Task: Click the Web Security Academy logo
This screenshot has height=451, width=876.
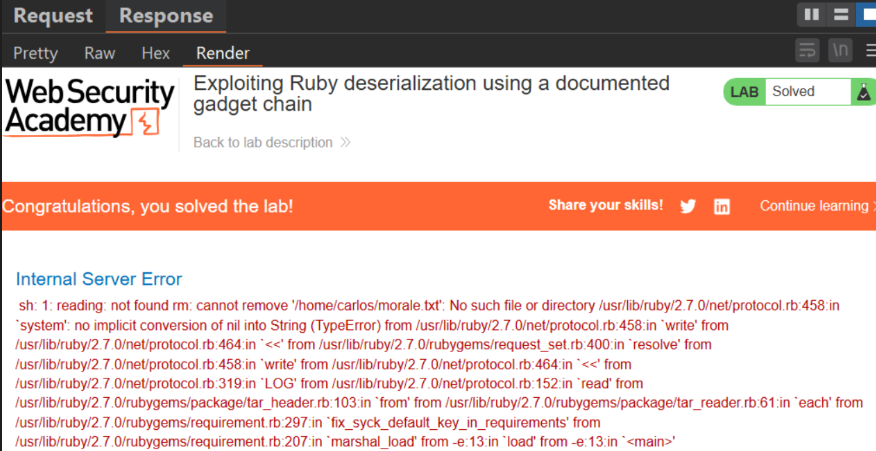Action: pyautogui.click(x=89, y=108)
